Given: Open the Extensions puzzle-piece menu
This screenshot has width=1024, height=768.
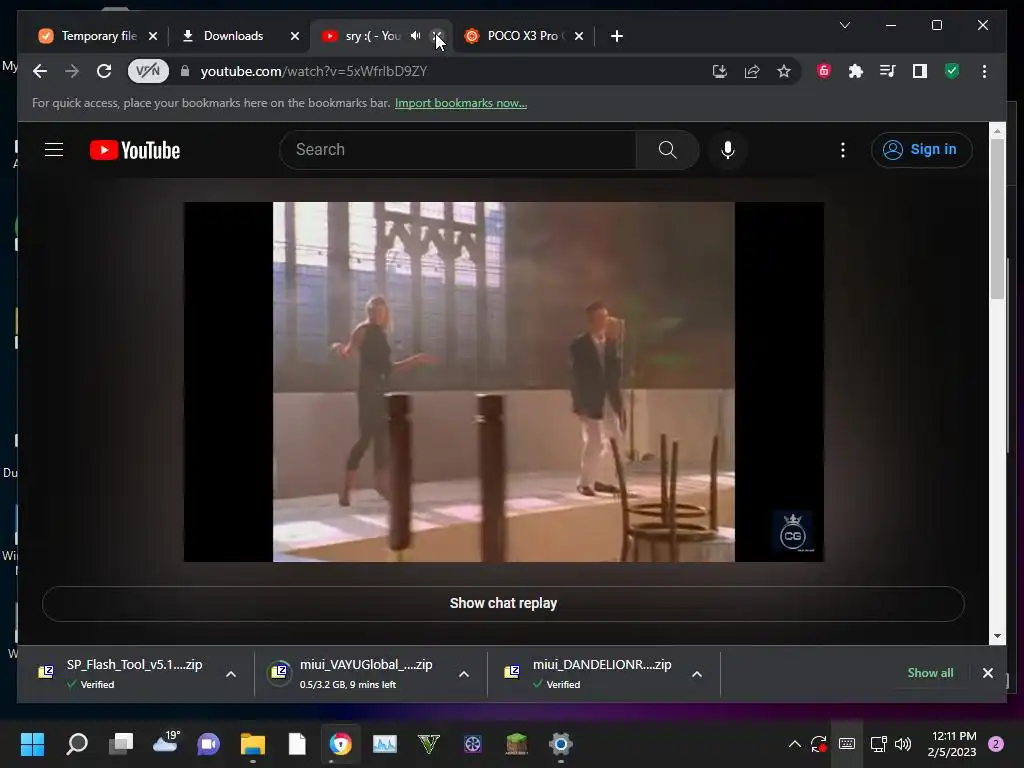Looking at the screenshot, I should tap(856, 71).
